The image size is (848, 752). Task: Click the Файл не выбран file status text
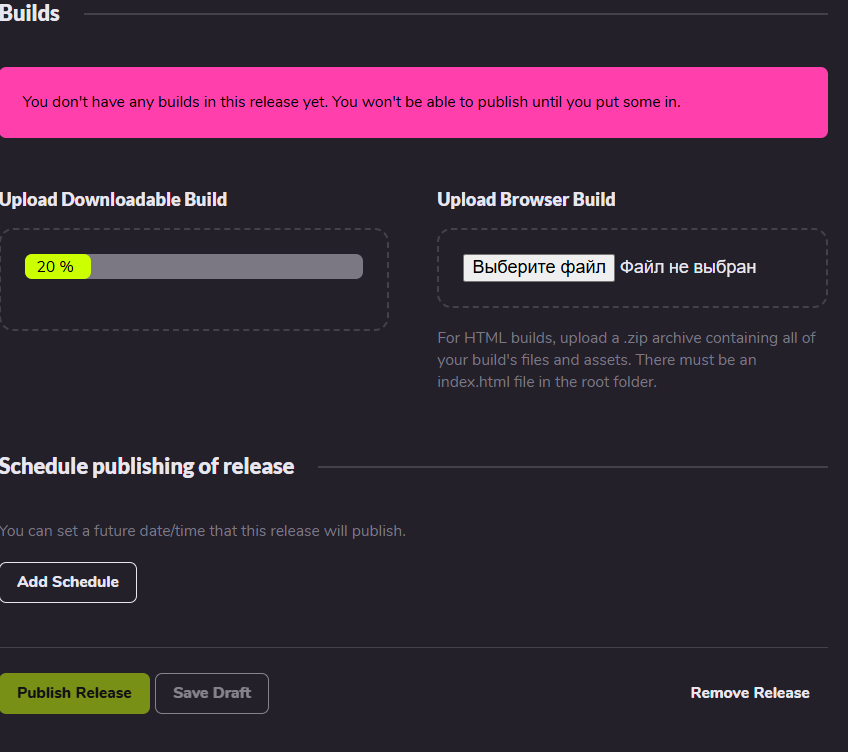688,267
